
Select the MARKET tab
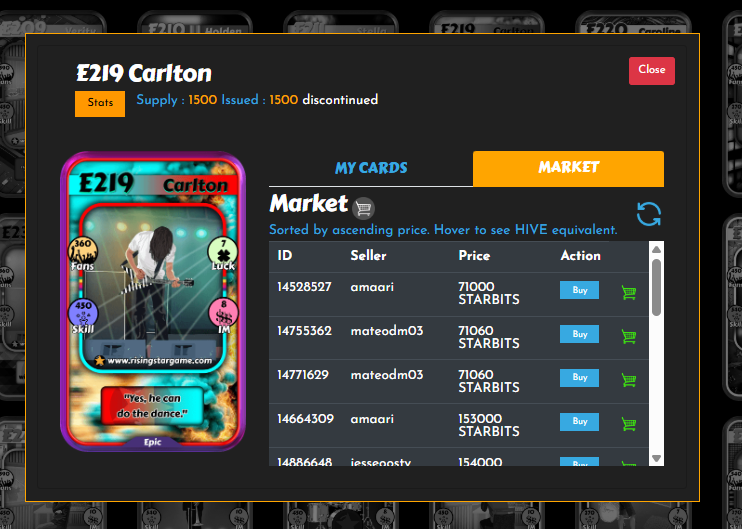click(568, 168)
